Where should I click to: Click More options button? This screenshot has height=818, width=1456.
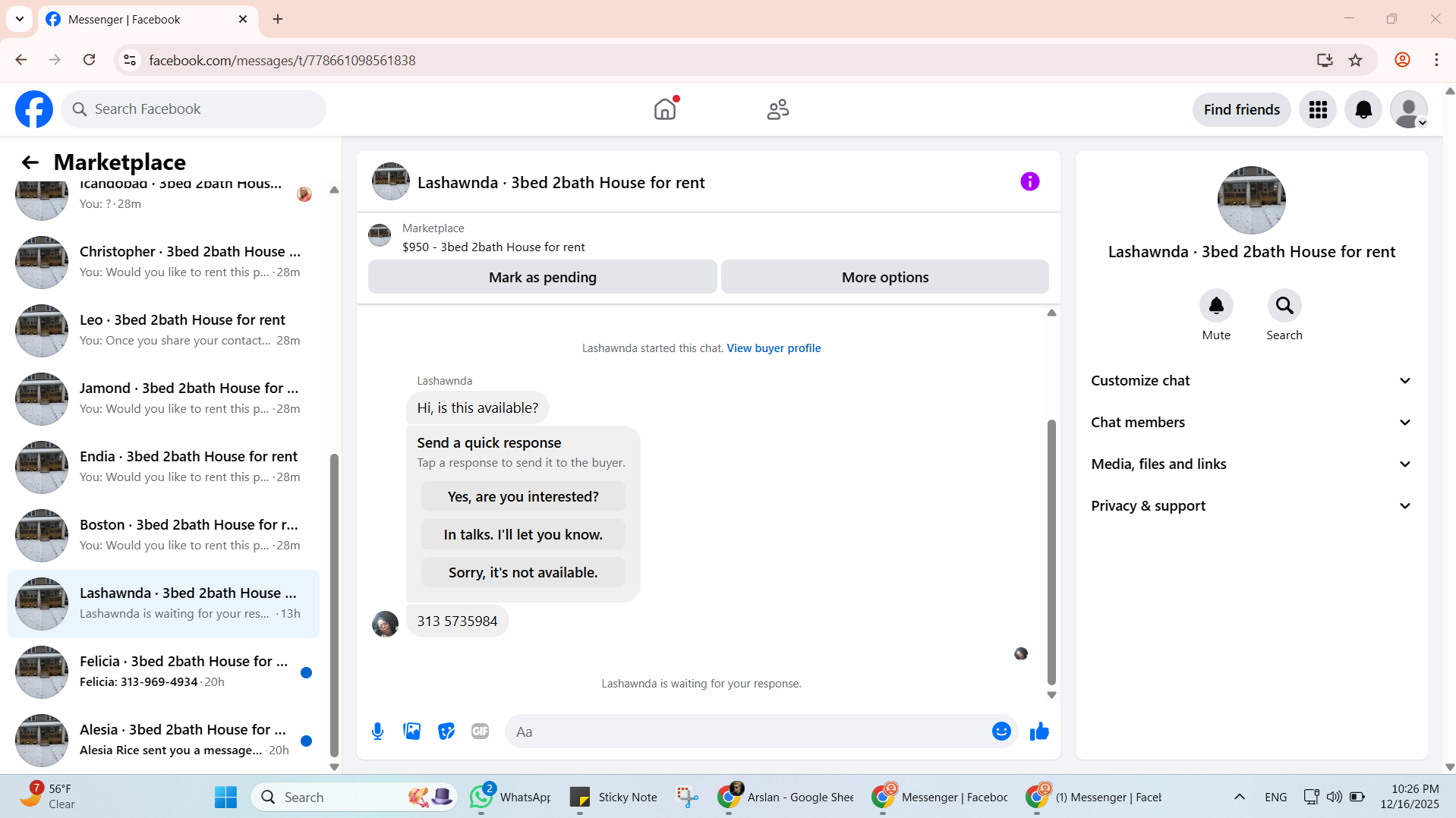(x=885, y=277)
